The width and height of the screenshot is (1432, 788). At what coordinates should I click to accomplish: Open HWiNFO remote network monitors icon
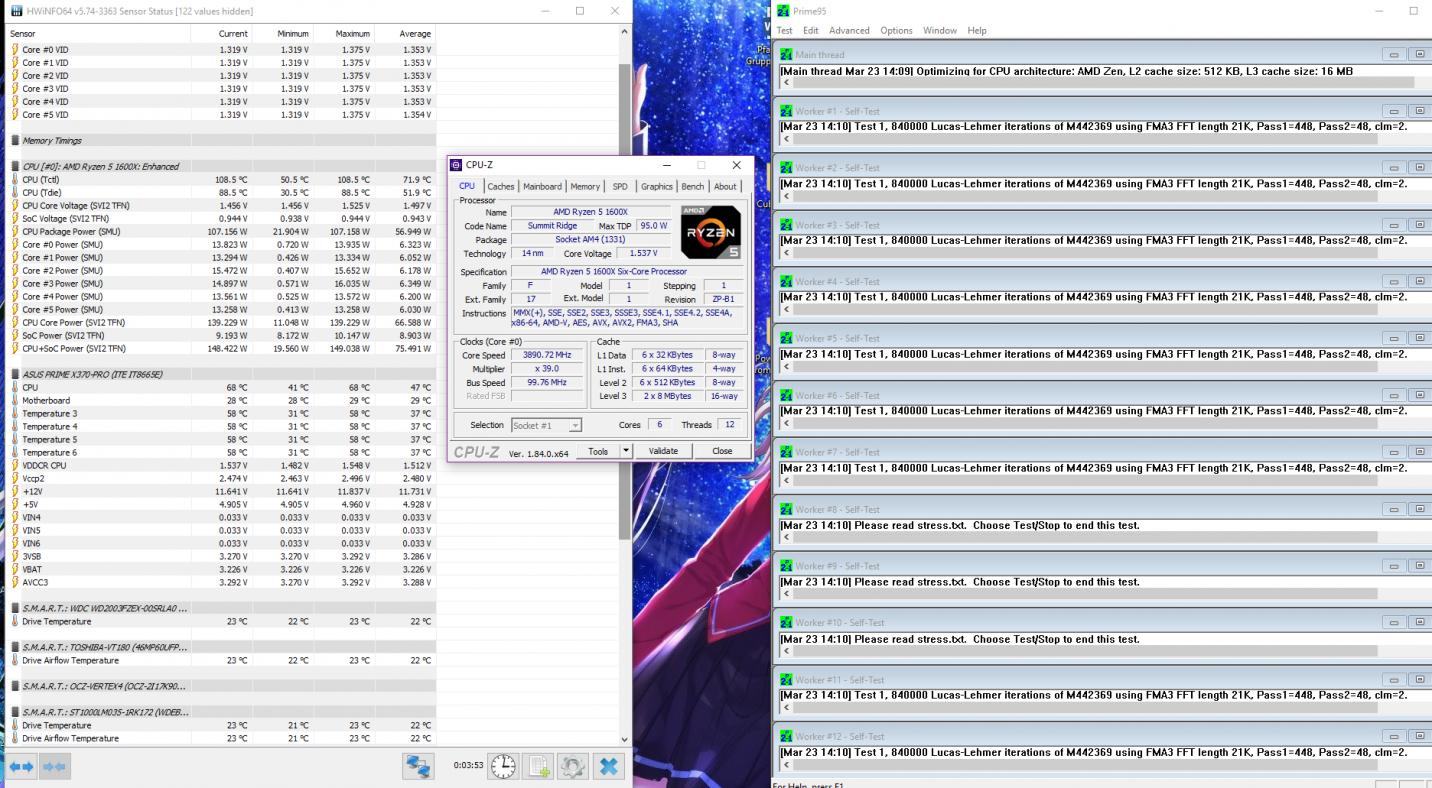pos(418,766)
